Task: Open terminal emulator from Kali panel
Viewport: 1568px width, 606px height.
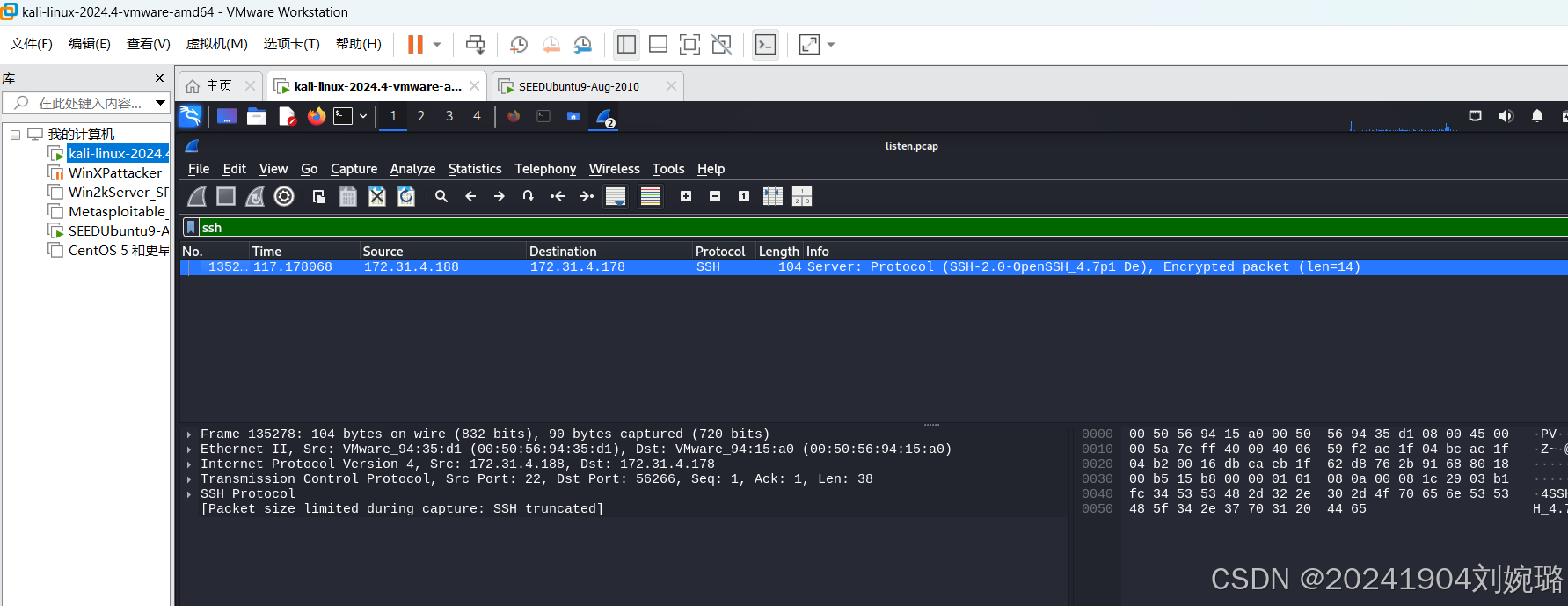Action: click(x=343, y=116)
